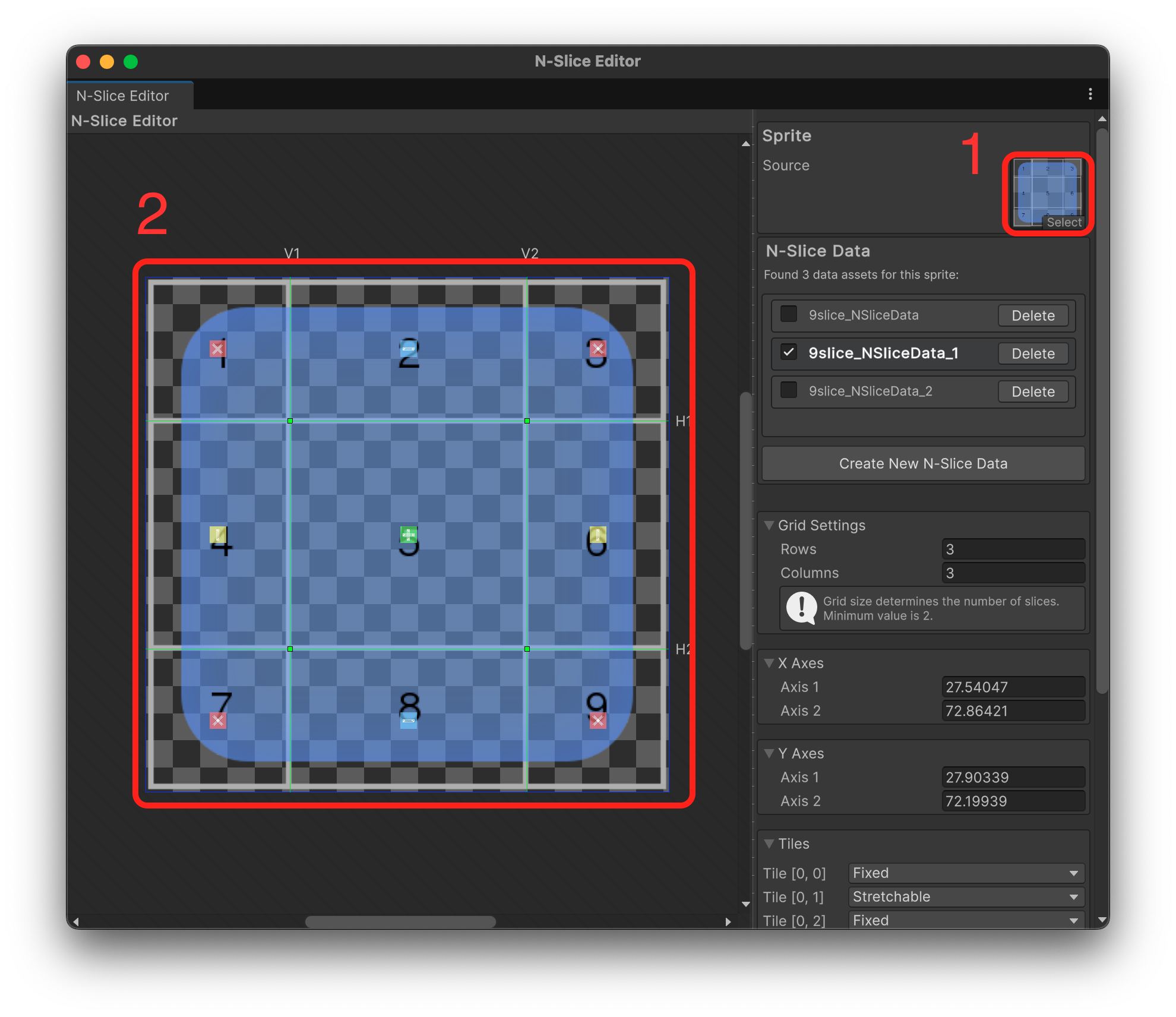1176x1017 pixels.
Task: Click the canvas vertical scrollbar thumb
Action: [x=745, y=520]
